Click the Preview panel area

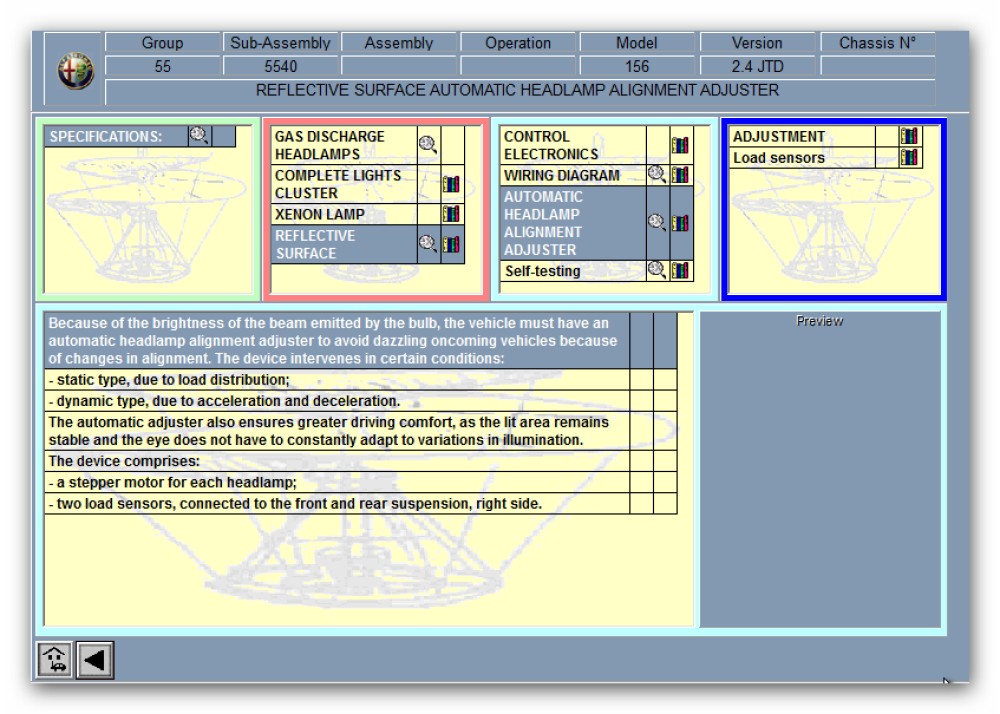point(819,470)
